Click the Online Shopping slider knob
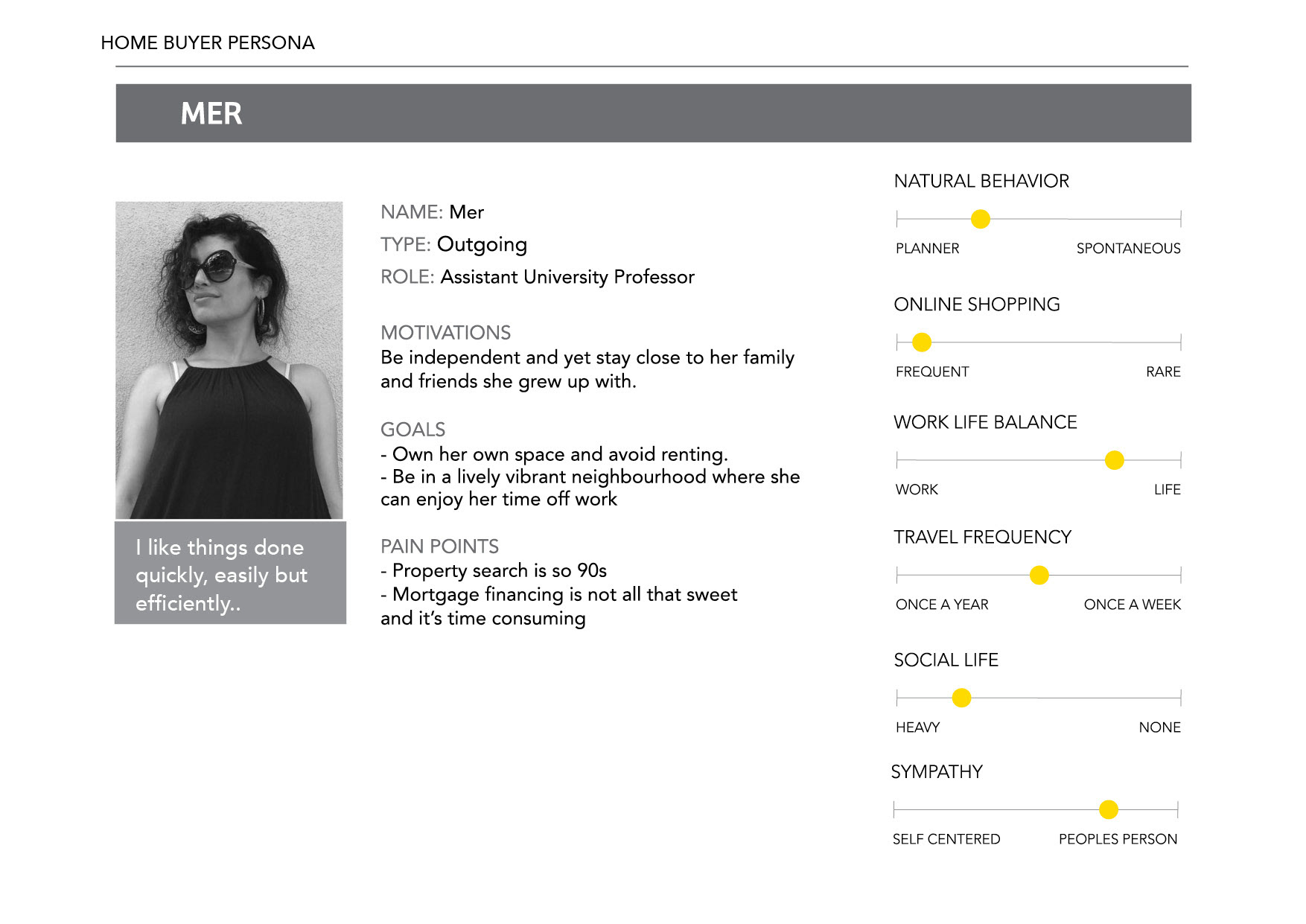1306x924 pixels. click(x=922, y=342)
